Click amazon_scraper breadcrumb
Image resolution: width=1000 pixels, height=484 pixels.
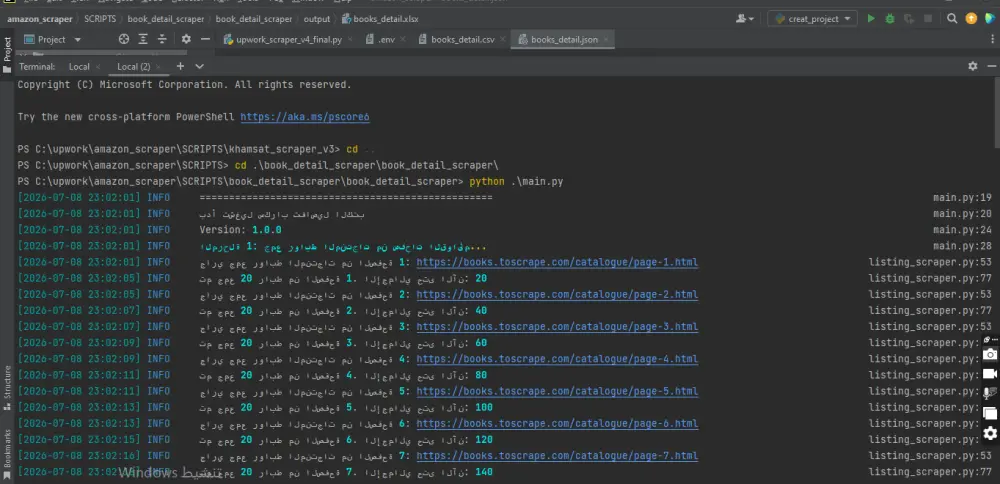(40, 19)
